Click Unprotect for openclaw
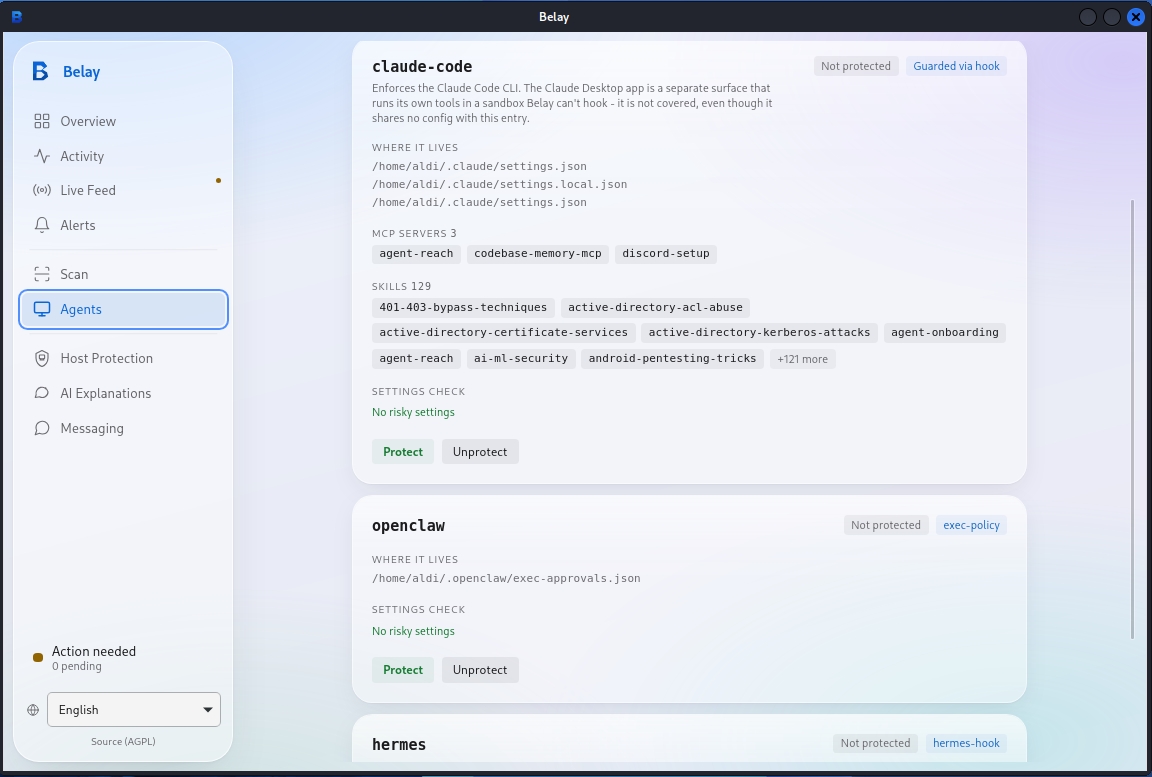1152x777 pixels. pyautogui.click(x=480, y=670)
